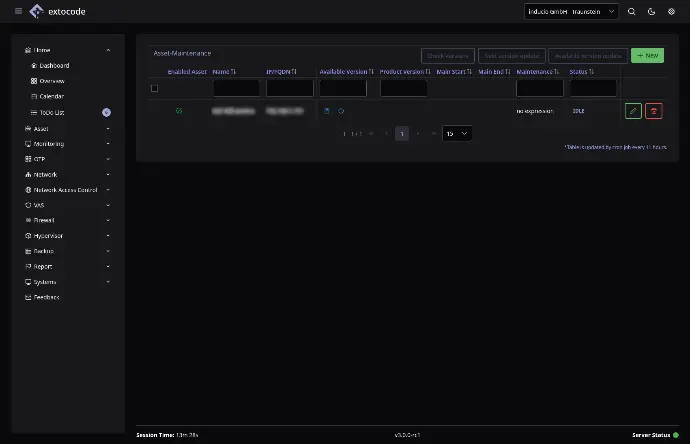Click the green edit pencil icon
690x444 pixels.
pyautogui.click(x=633, y=111)
